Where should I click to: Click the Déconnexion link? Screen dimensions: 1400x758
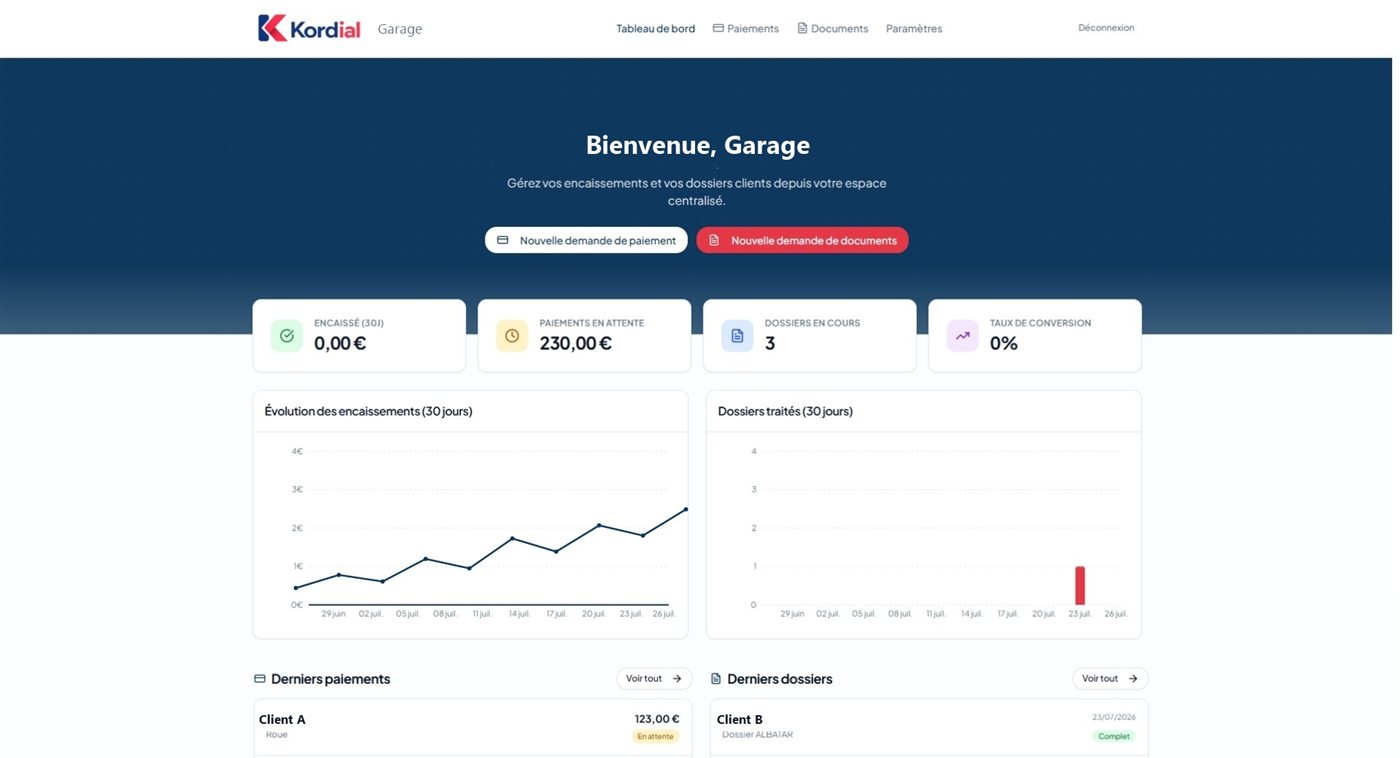tap(1106, 28)
